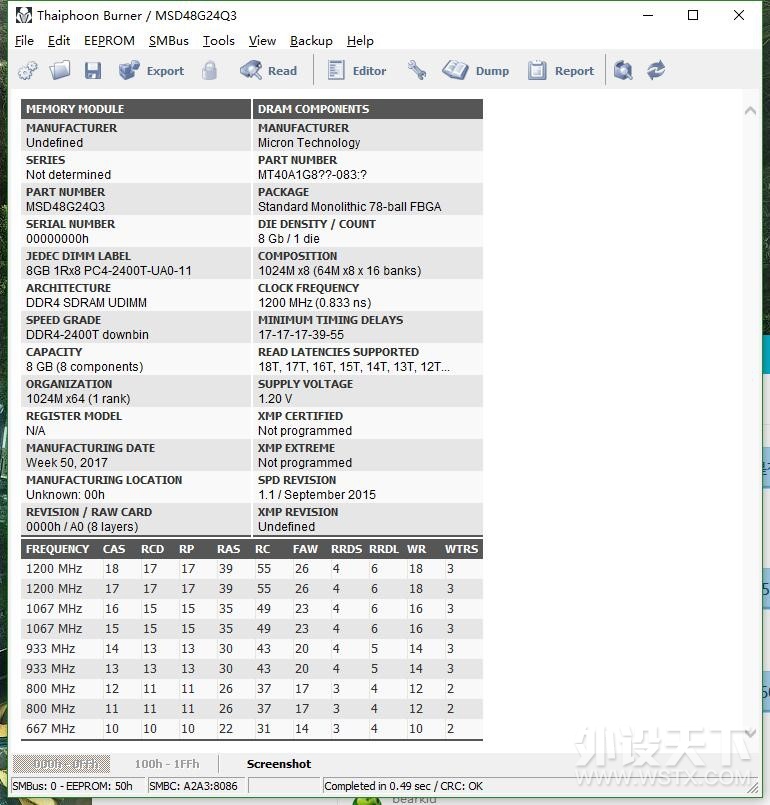Image resolution: width=770 pixels, height=805 pixels.
Task: Click the Thaiphoon Burner title bar app icon
Action: pyautogui.click(x=24, y=15)
